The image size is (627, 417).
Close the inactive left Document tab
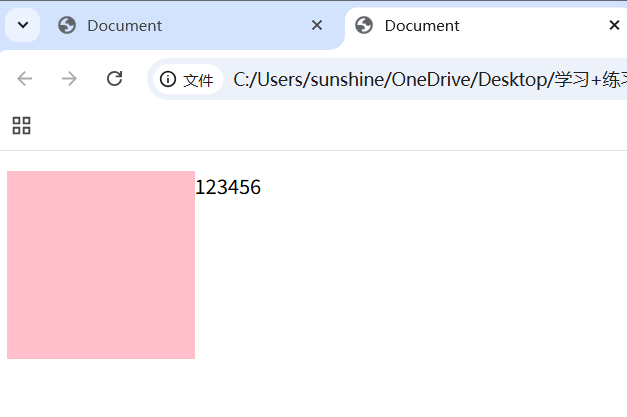point(317,25)
